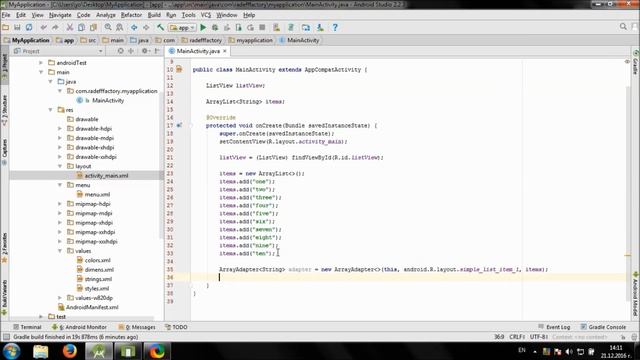Click the Undo toolbar icon

[x=44, y=27]
